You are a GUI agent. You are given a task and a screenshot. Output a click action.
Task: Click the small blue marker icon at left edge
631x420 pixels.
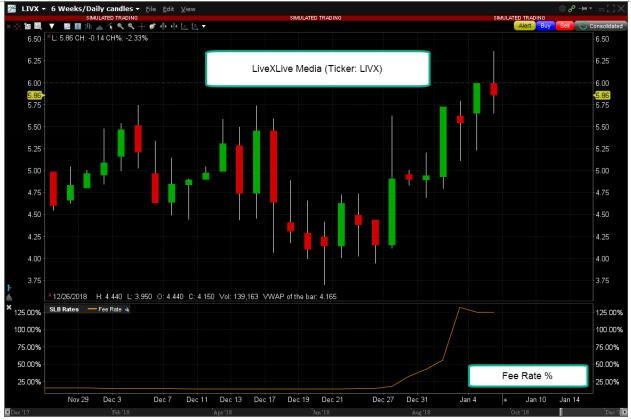tap(9, 288)
